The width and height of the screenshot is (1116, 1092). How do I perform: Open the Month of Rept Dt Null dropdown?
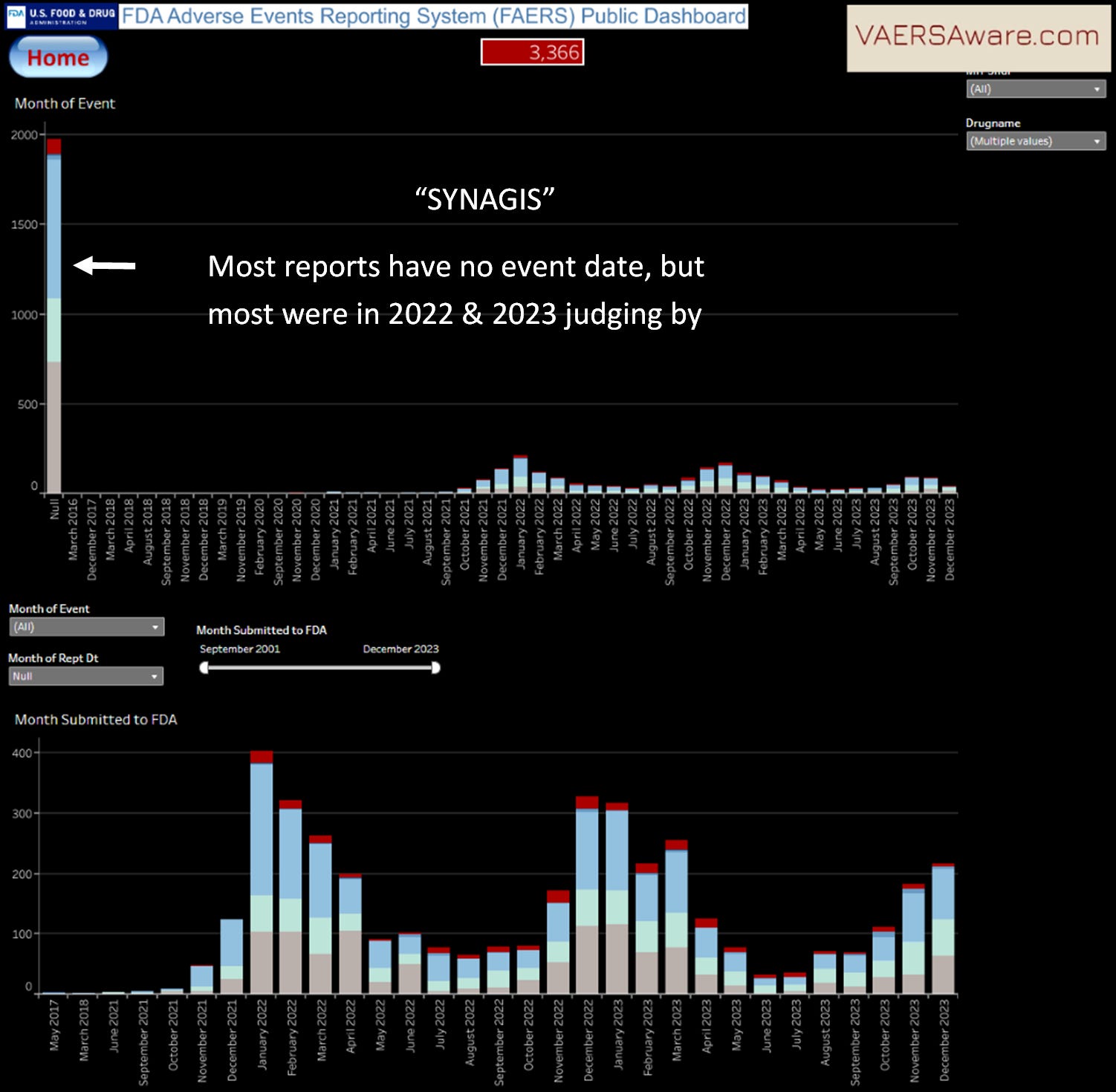point(86,676)
